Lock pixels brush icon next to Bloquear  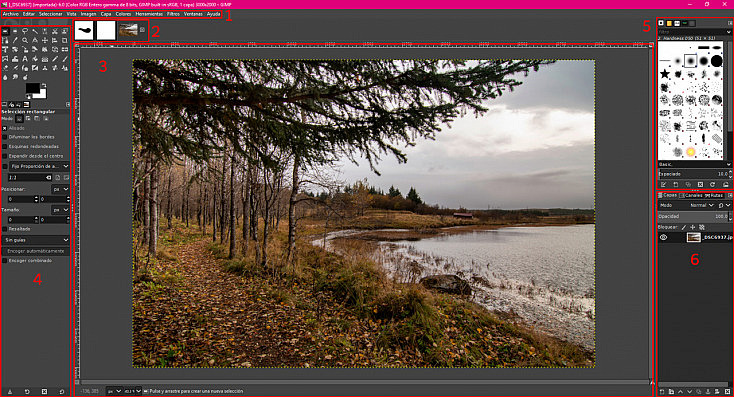[x=684, y=227]
